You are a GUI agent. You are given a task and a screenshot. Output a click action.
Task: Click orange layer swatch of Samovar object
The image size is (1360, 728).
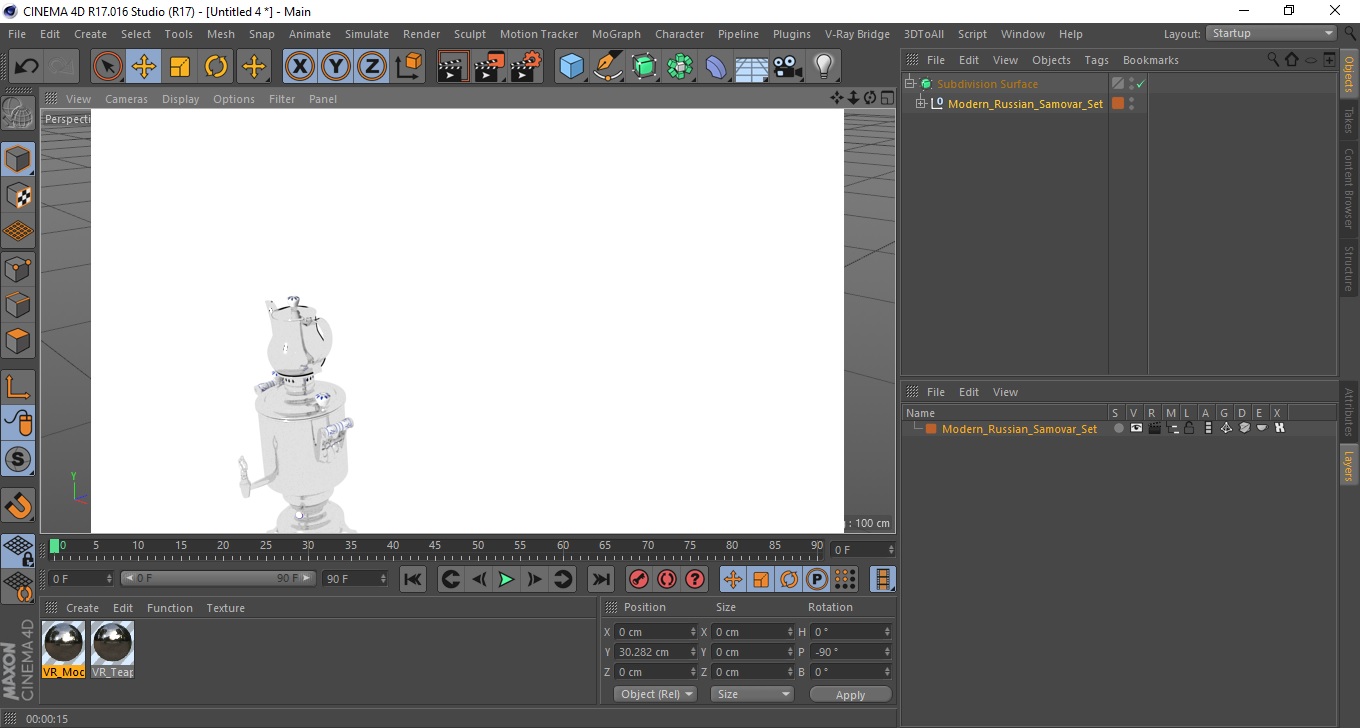1118,103
